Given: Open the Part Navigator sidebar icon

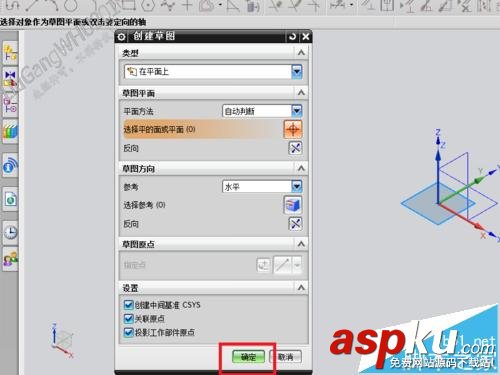Looking at the screenshot, I should (10, 105).
